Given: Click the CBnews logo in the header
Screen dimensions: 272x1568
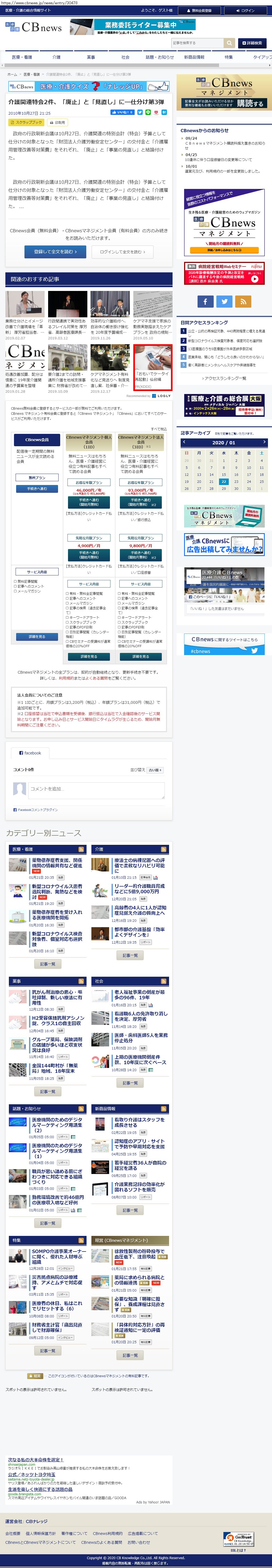Looking at the screenshot, I should pos(34,27).
